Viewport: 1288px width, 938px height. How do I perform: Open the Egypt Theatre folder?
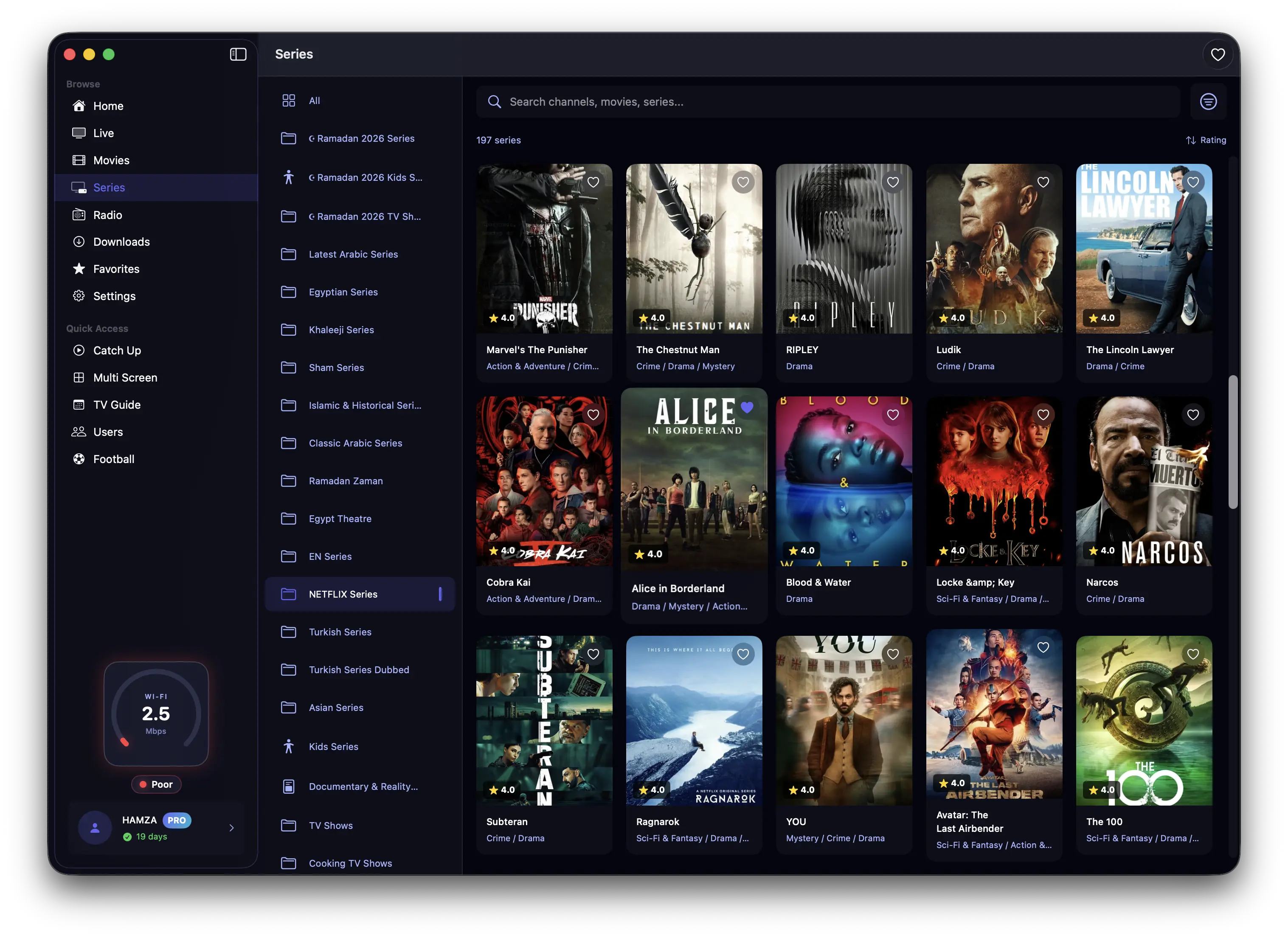pyautogui.click(x=360, y=518)
